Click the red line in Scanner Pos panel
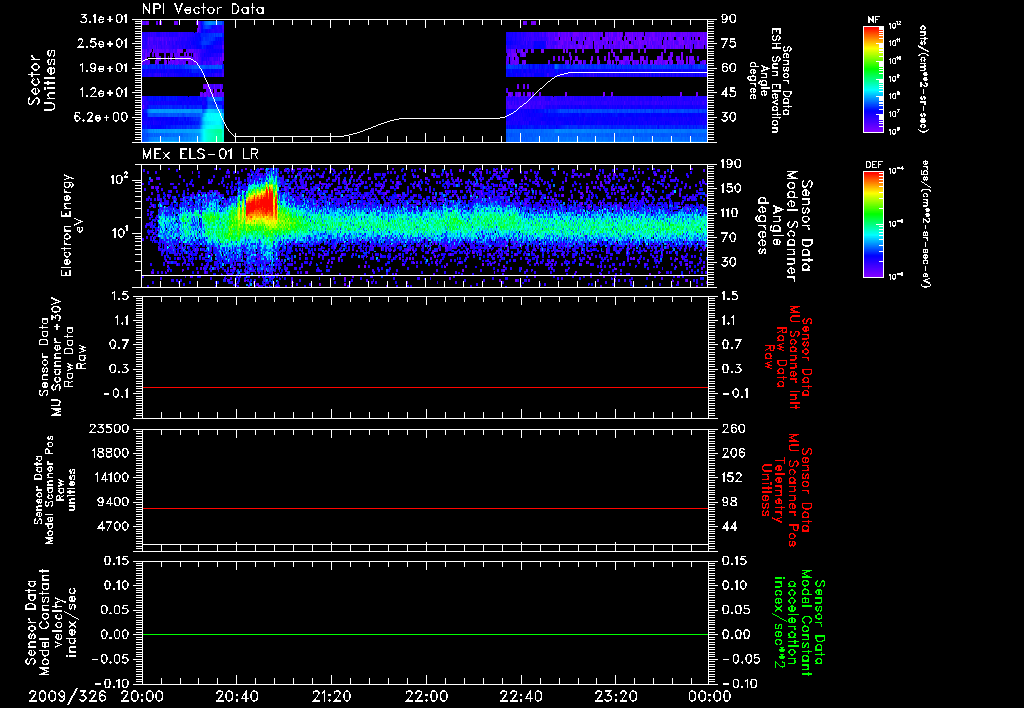 (424, 508)
